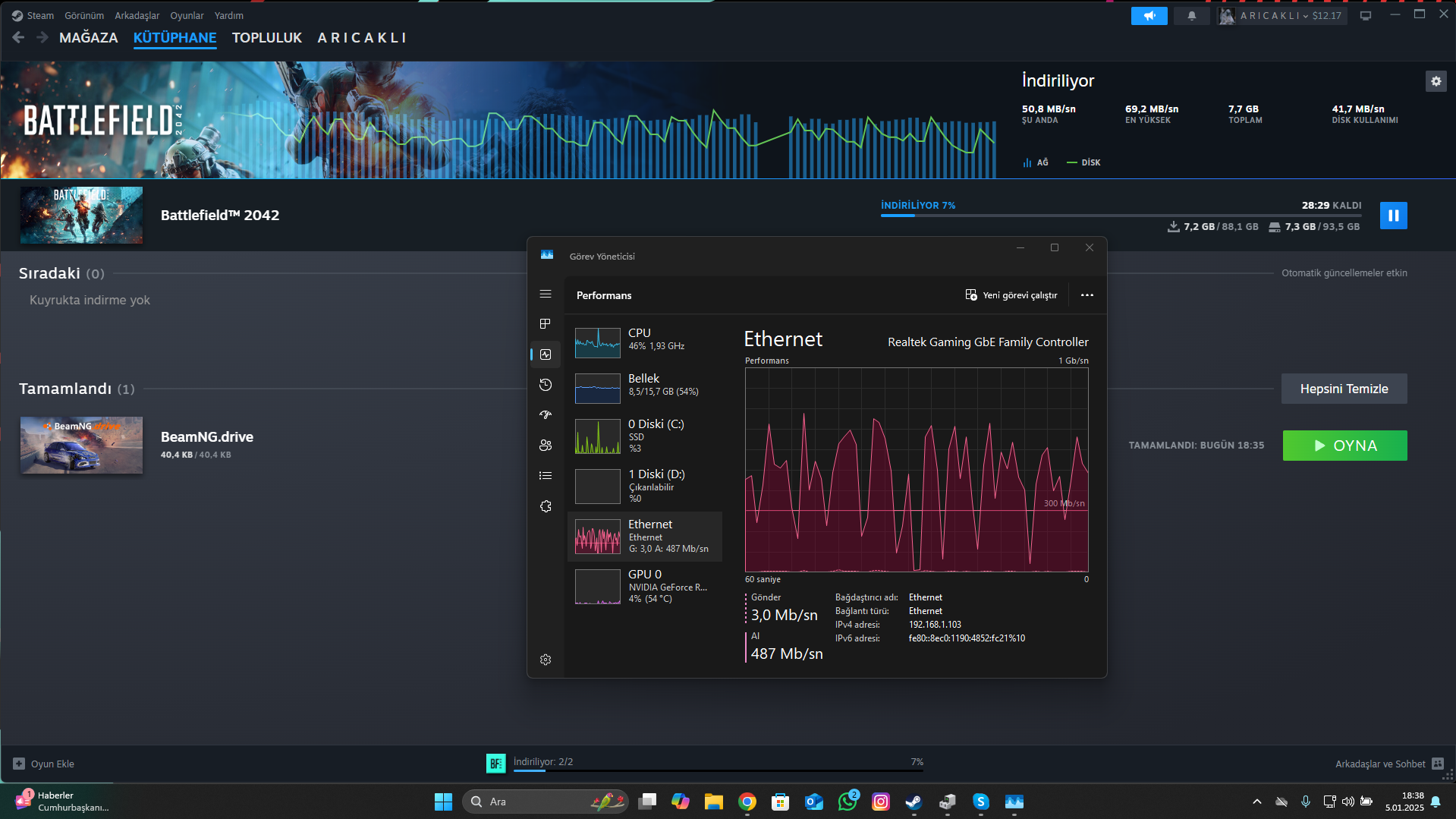Image resolution: width=1456 pixels, height=819 pixels.
Task: Show hidden system tray icons chevron
Action: (x=1256, y=802)
